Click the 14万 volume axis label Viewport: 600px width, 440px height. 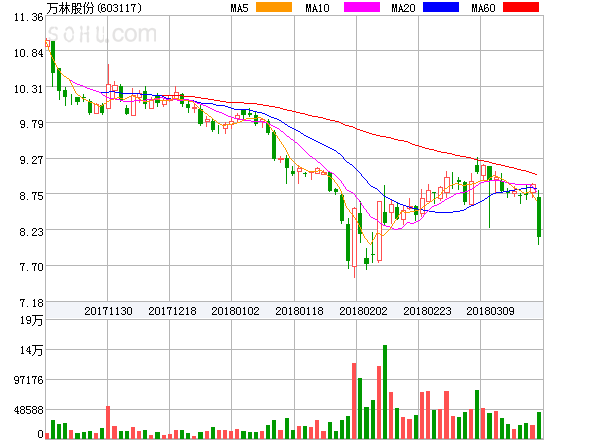pos(31,350)
